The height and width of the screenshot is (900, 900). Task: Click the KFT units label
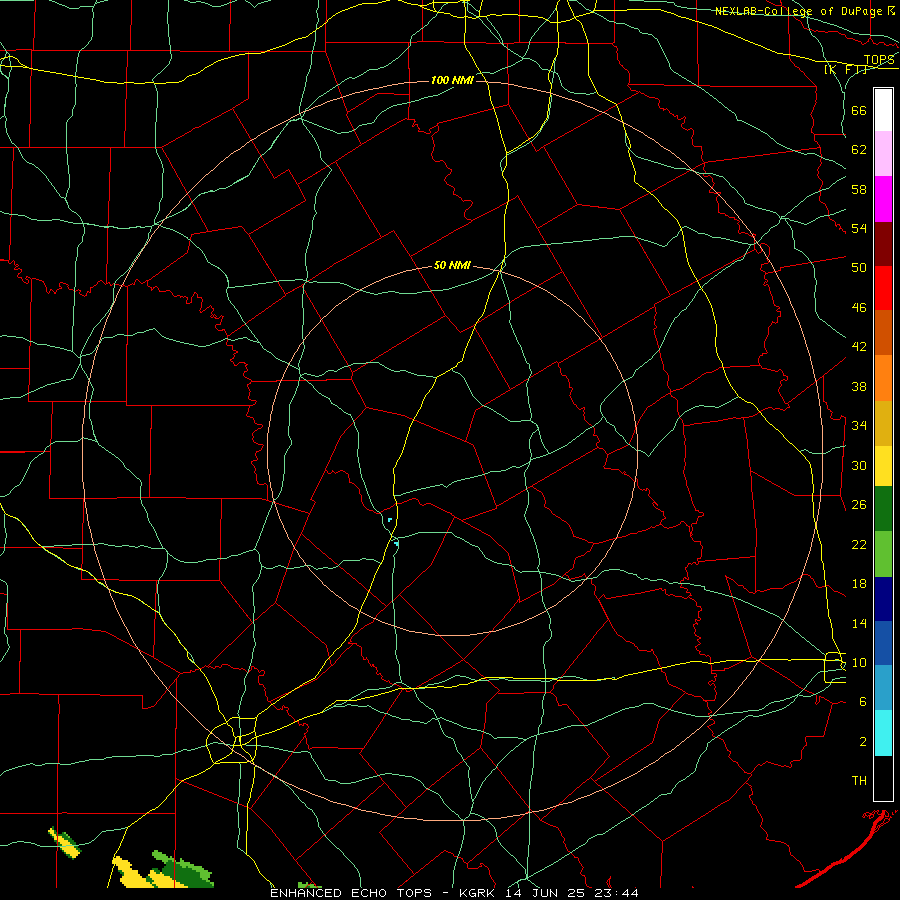click(x=845, y=69)
